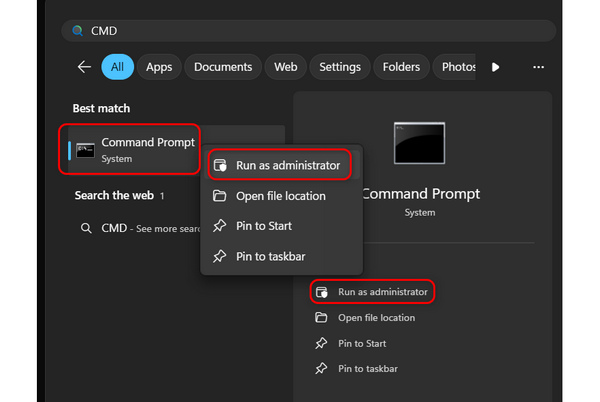600x402 pixels.
Task: Show only Folders results
Action: click(x=401, y=67)
